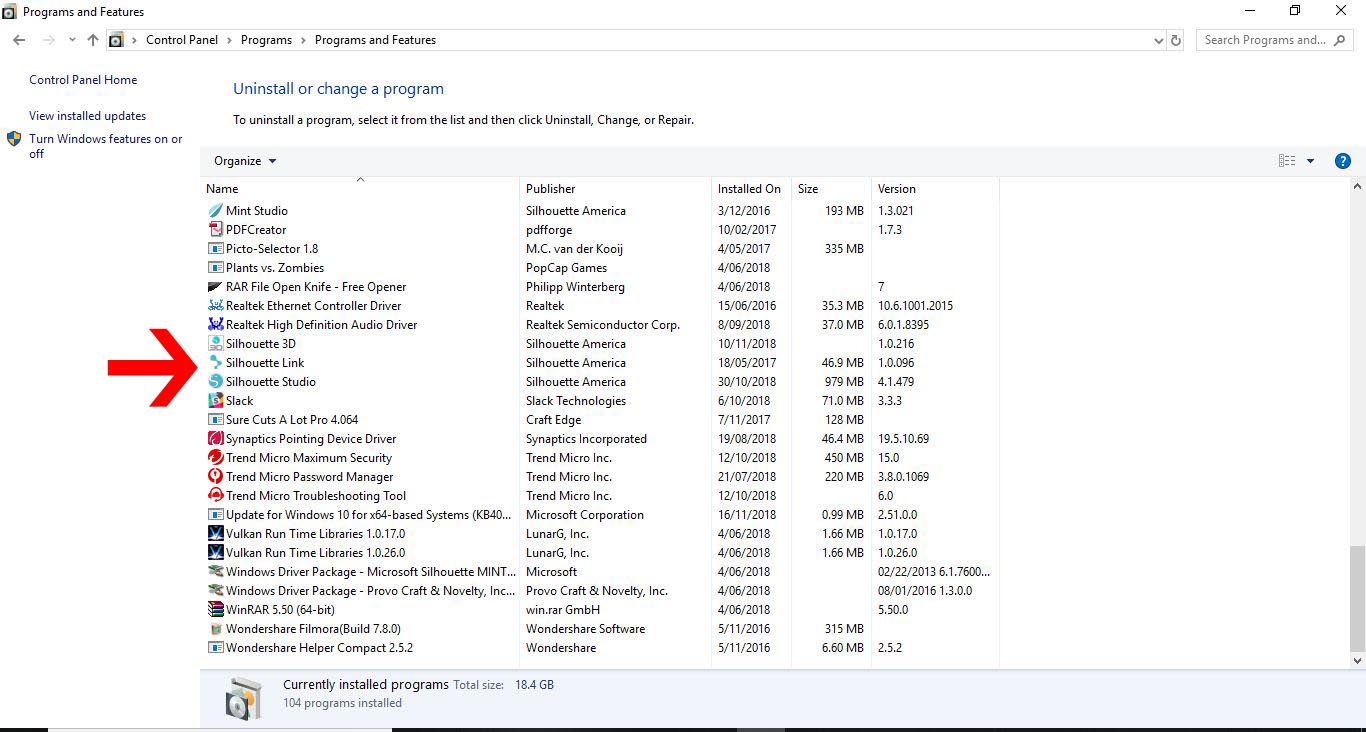Screen dimensions: 1366x732
Task: Click the scrollbar up arrow
Action: click(x=1357, y=187)
